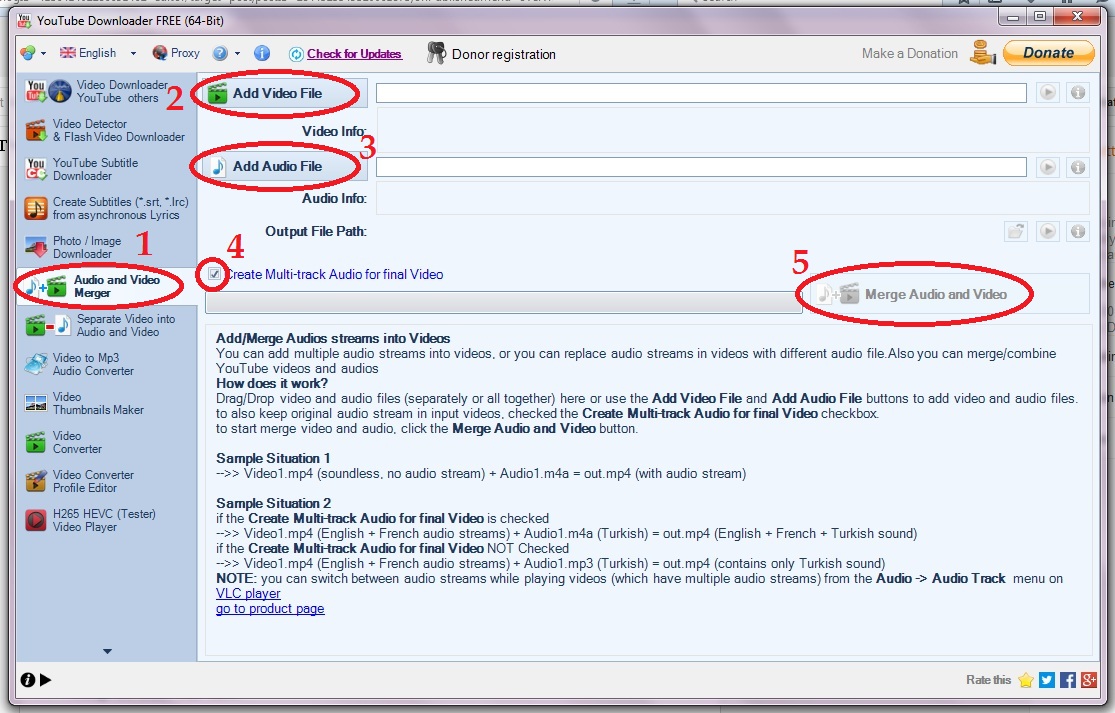Click the Add Video File button
The height and width of the screenshot is (713, 1115).
[x=284, y=93]
